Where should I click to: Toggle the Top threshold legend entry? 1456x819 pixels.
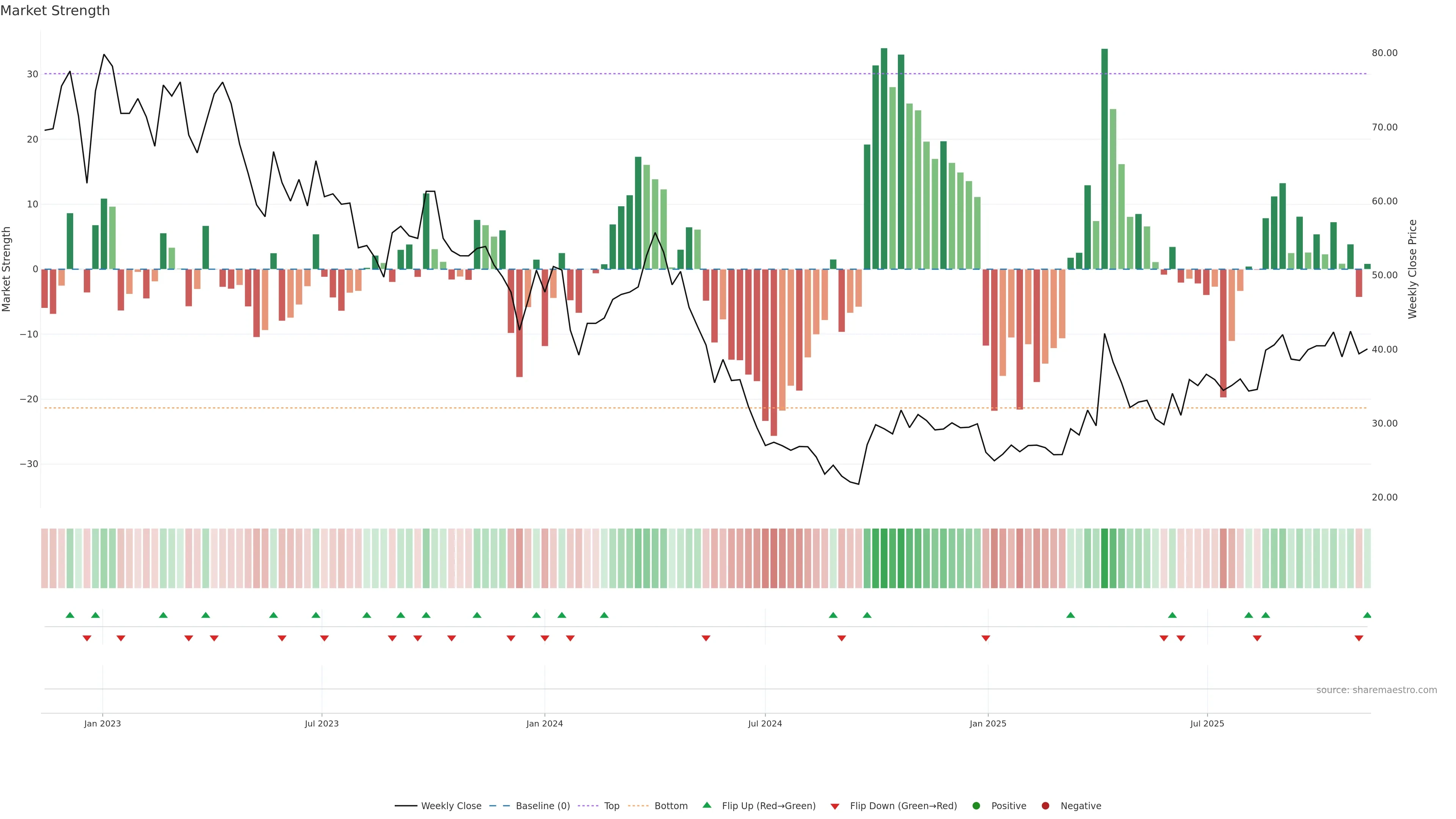point(612,806)
